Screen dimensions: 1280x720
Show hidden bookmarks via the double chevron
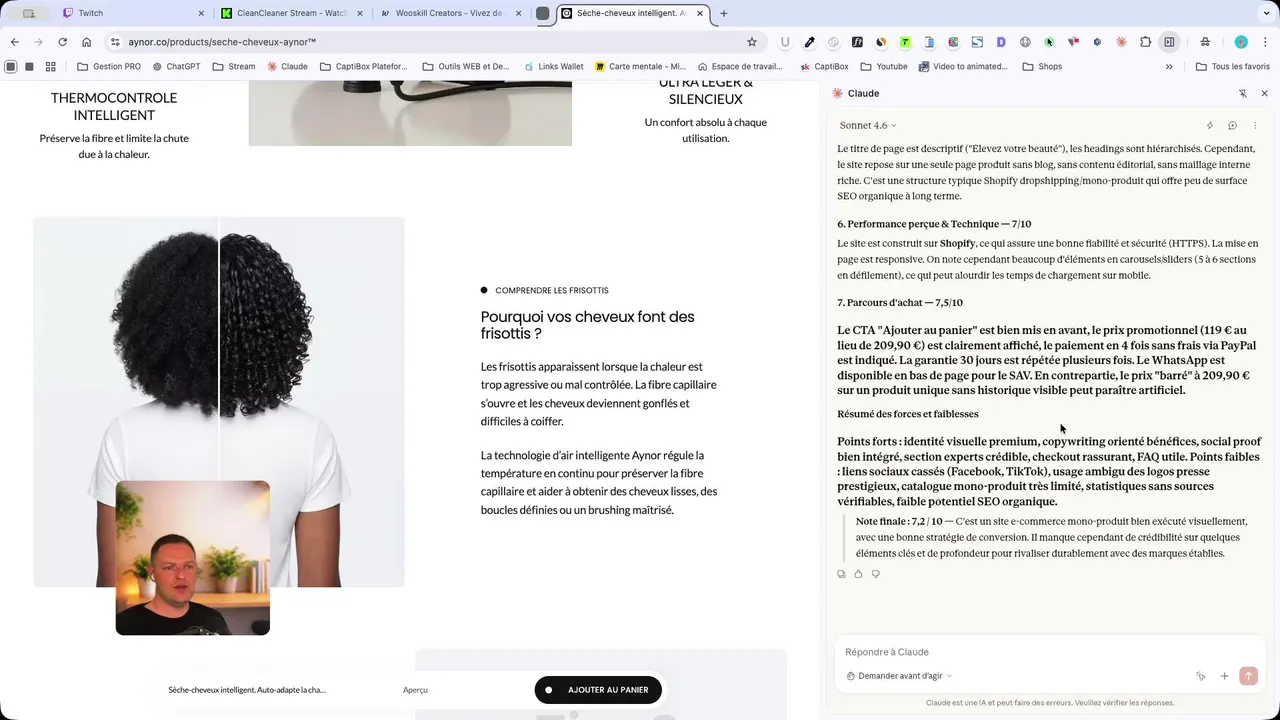[x=1169, y=67]
